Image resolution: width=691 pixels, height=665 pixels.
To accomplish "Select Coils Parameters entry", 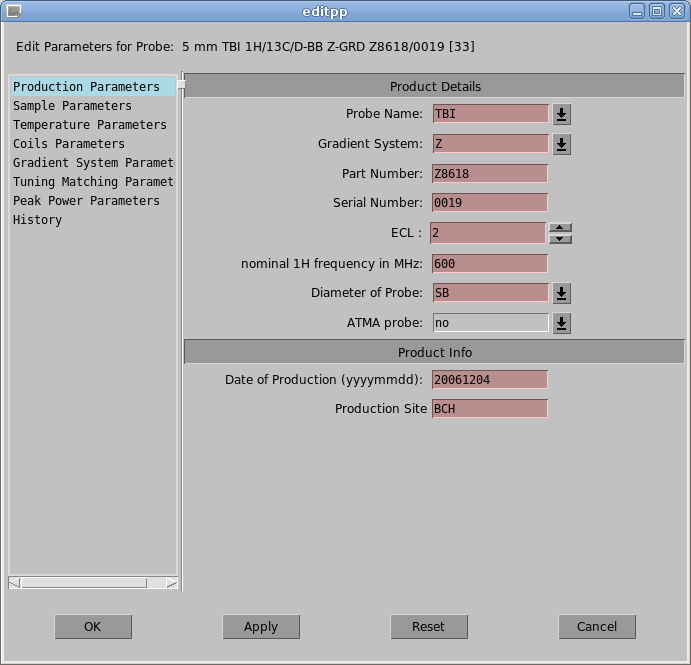I will (x=69, y=144).
